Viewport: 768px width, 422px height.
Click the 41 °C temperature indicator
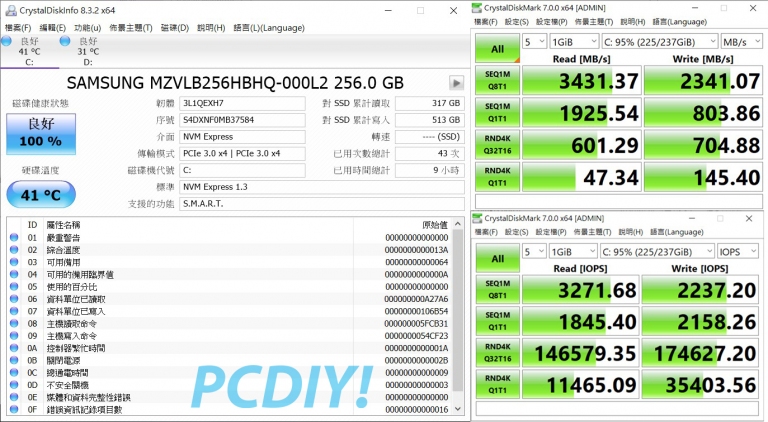41,194
